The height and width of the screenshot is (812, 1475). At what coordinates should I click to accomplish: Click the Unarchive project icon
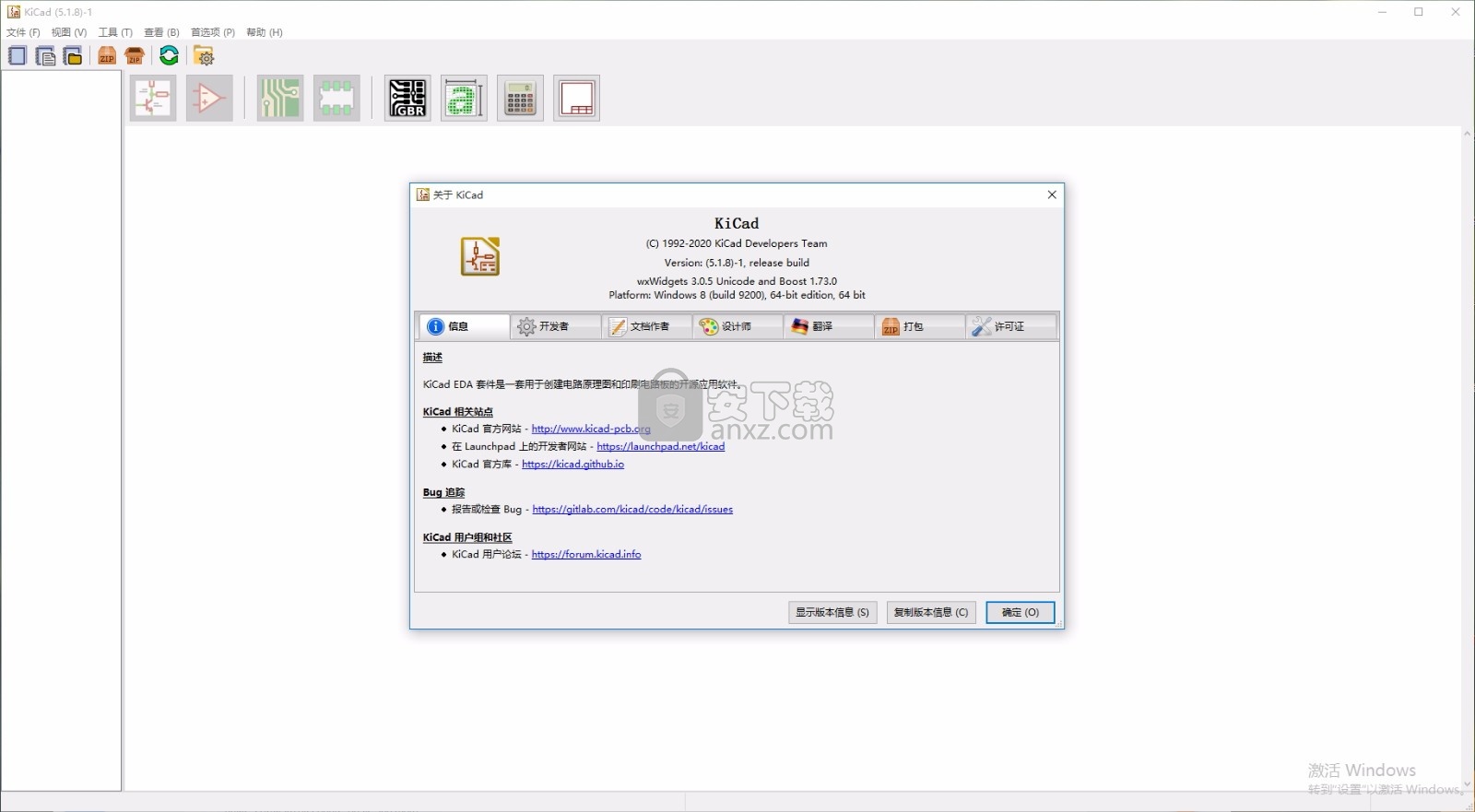(x=135, y=56)
